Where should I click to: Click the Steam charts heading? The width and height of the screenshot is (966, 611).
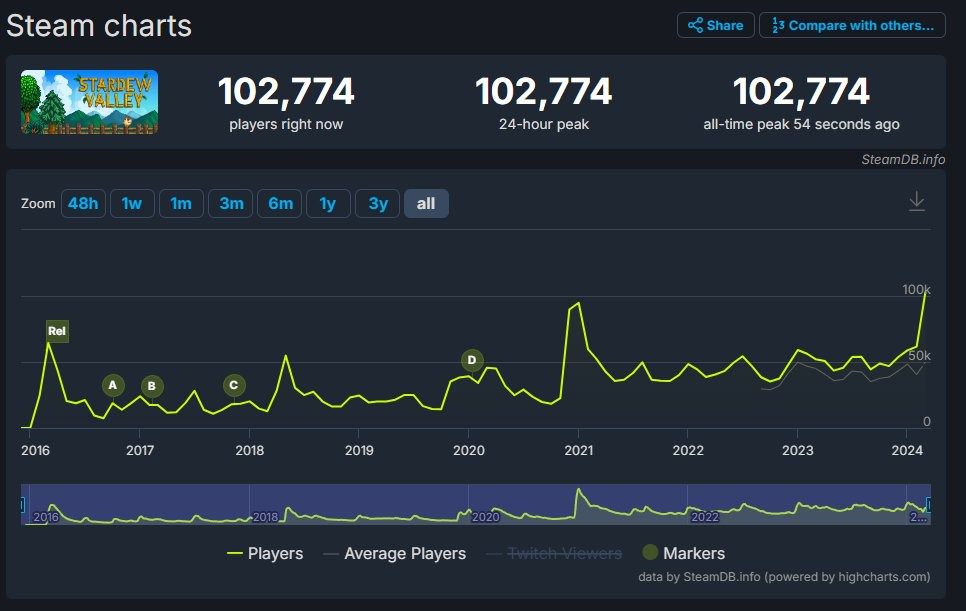[99, 26]
